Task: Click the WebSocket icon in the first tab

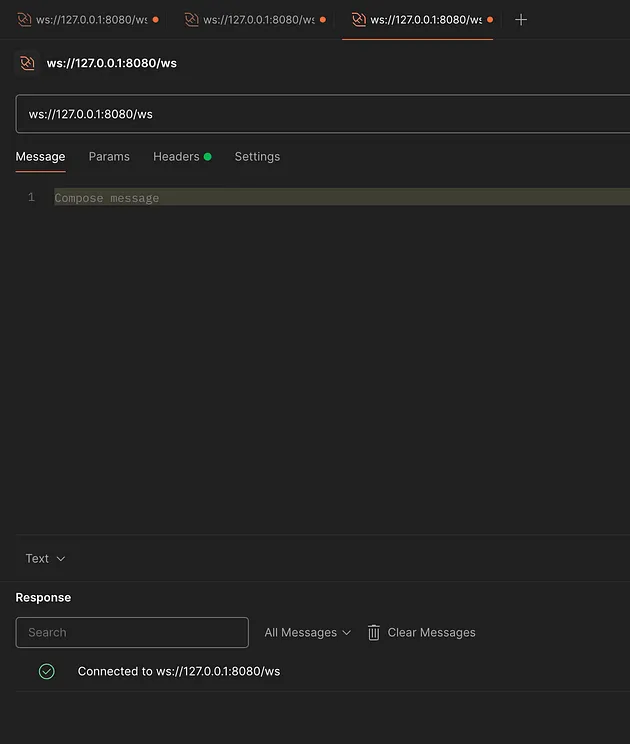Action: coord(24,20)
